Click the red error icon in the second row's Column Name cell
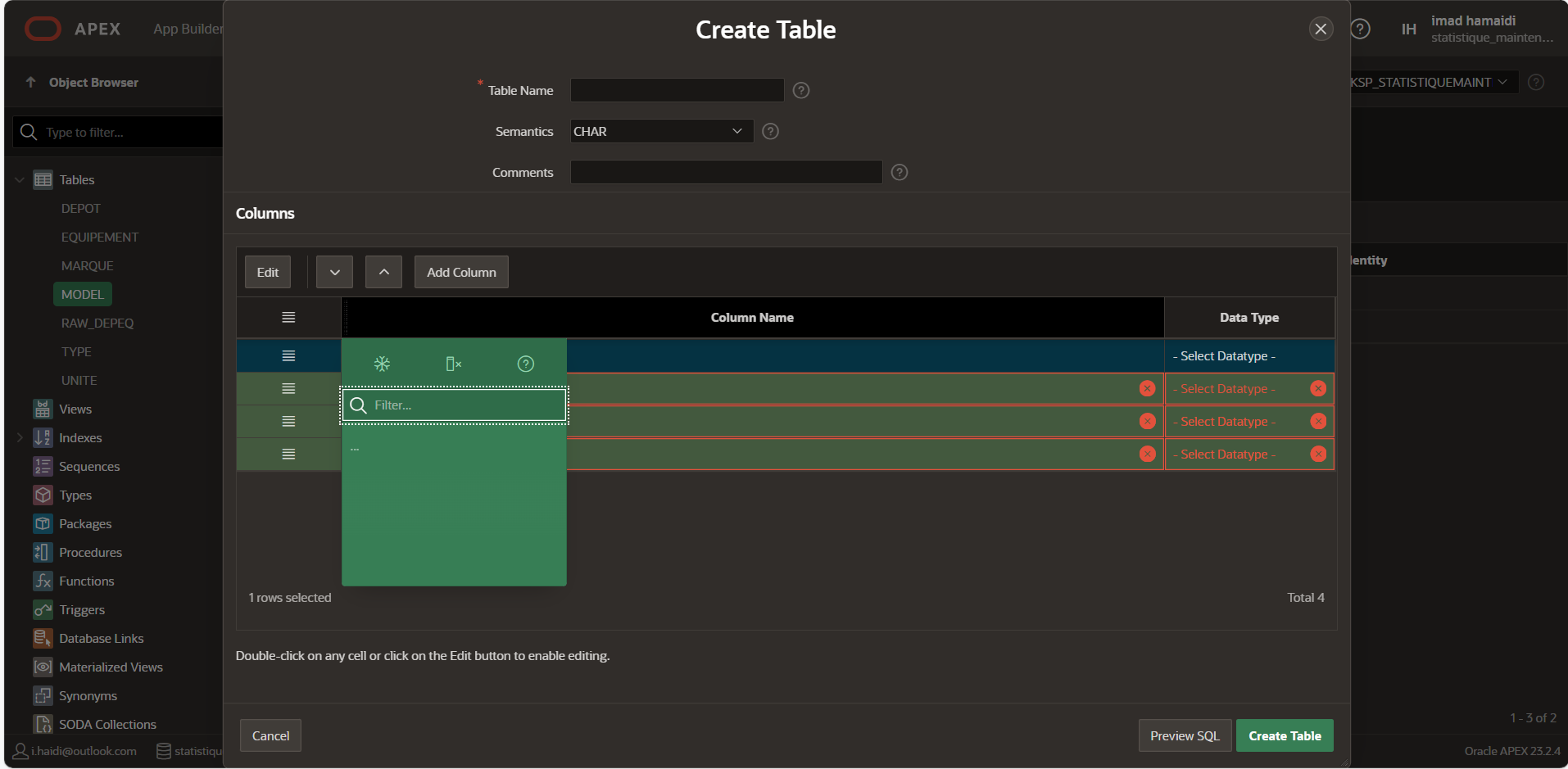The image size is (1568, 769). 1147,389
